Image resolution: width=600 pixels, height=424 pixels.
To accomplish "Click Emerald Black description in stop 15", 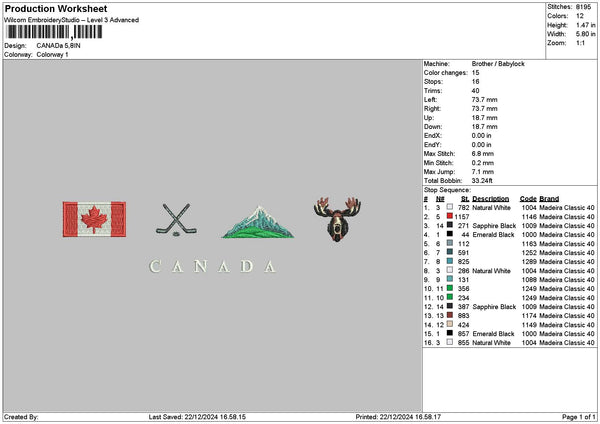I will point(493,334).
